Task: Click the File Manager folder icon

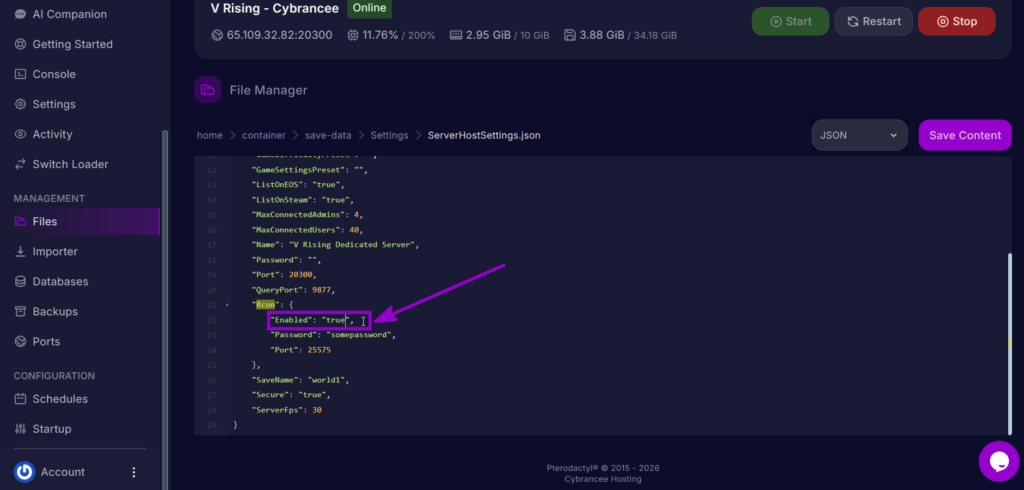Action: pyautogui.click(x=208, y=90)
